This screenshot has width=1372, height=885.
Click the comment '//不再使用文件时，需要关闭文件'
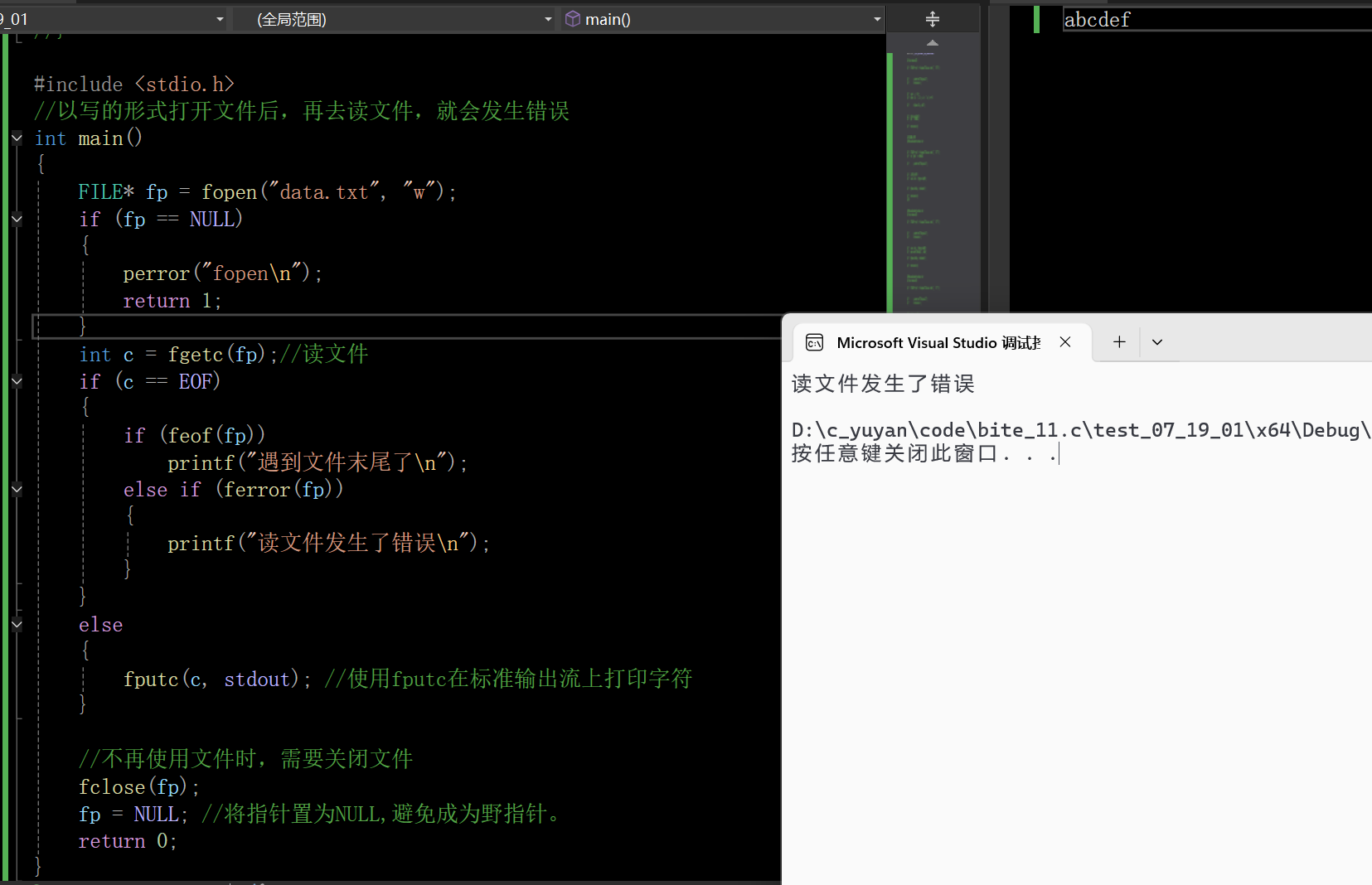tap(245, 759)
